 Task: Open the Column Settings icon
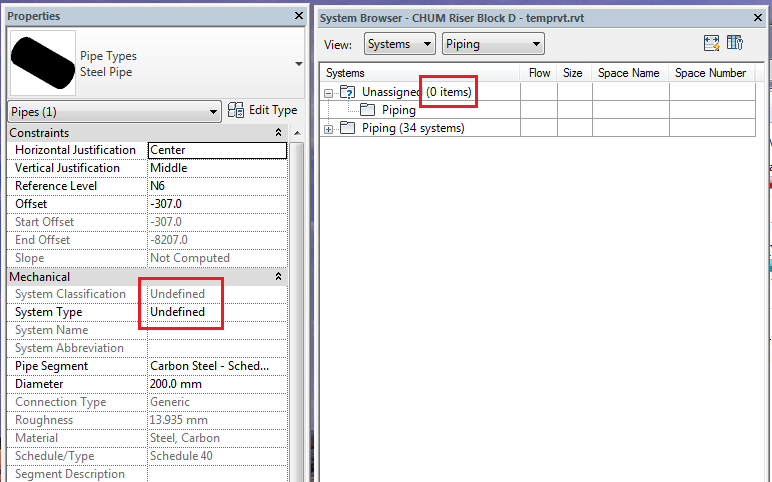(735, 43)
